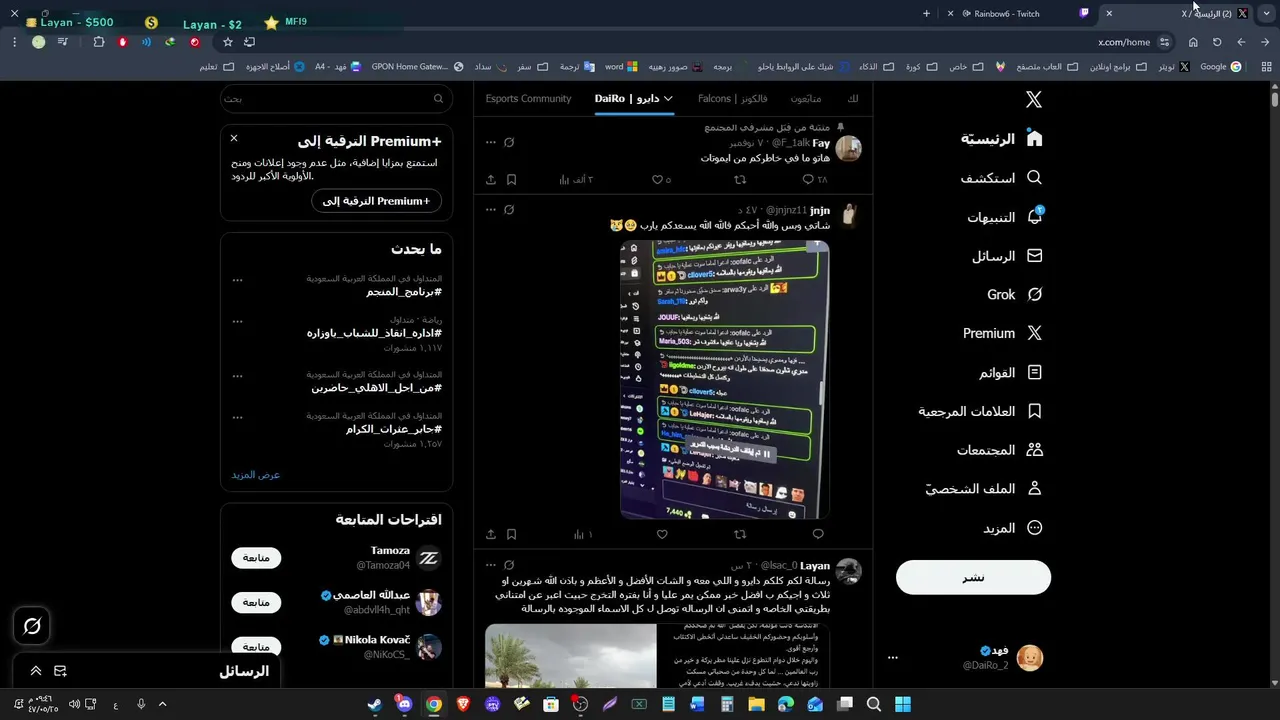Open trend من_اجل_الاهلي_حاضرين
The image size is (1280, 720).
coord(376,387)
